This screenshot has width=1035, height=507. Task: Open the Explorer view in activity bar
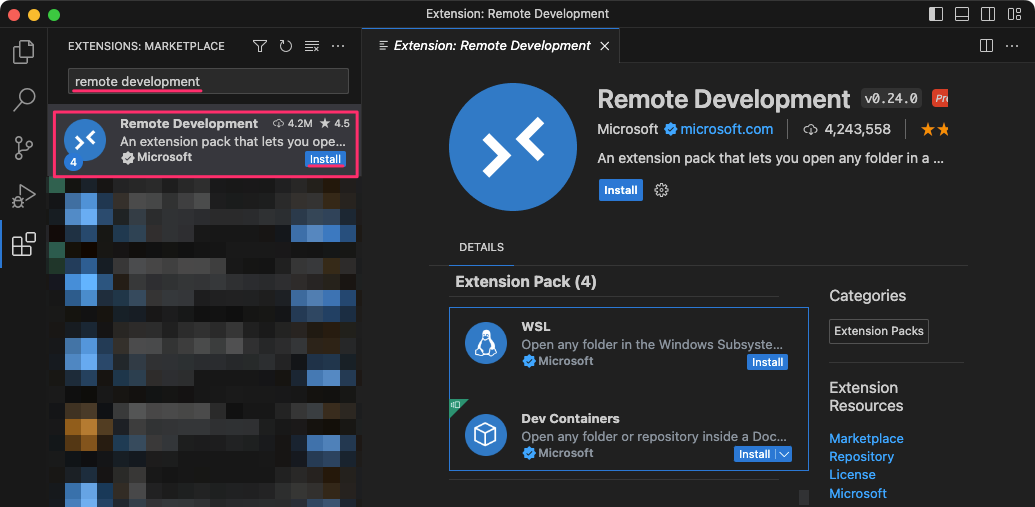pyautogui.click(x=24, y=51)
